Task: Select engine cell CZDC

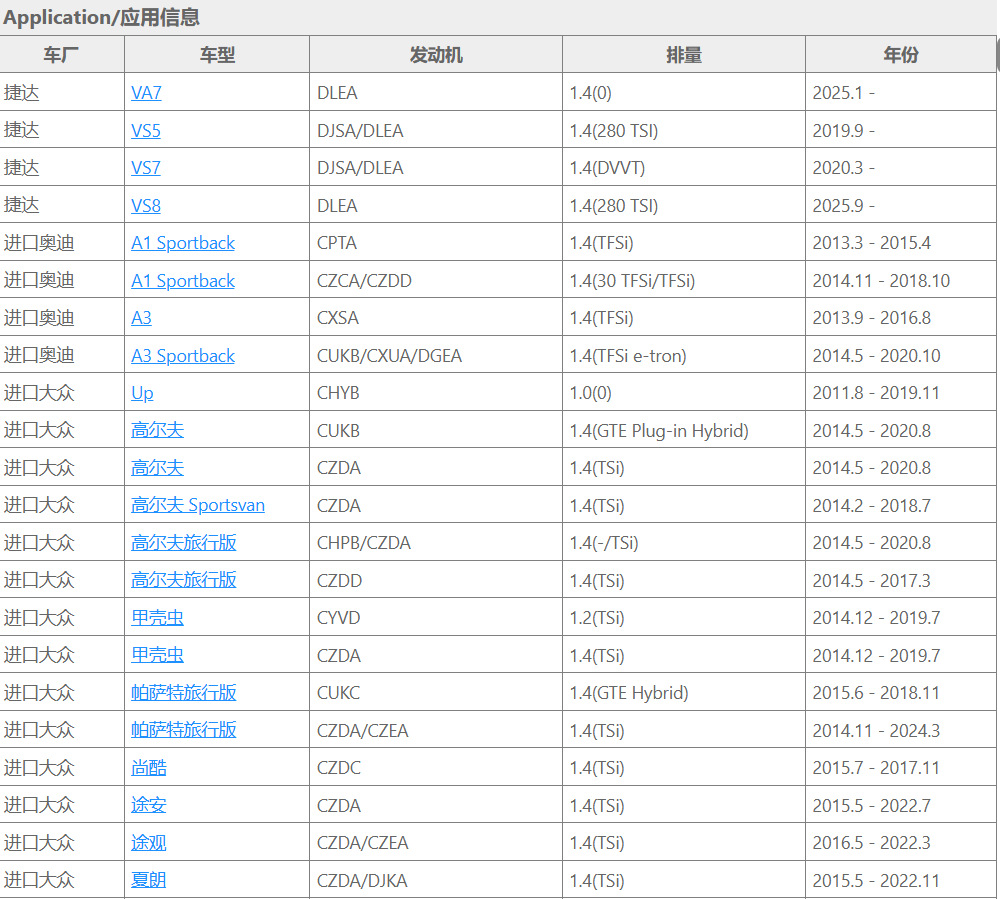Action: 436,768
